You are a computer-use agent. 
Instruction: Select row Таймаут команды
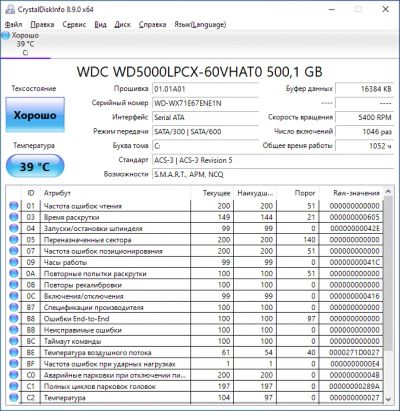click(195, 341)
